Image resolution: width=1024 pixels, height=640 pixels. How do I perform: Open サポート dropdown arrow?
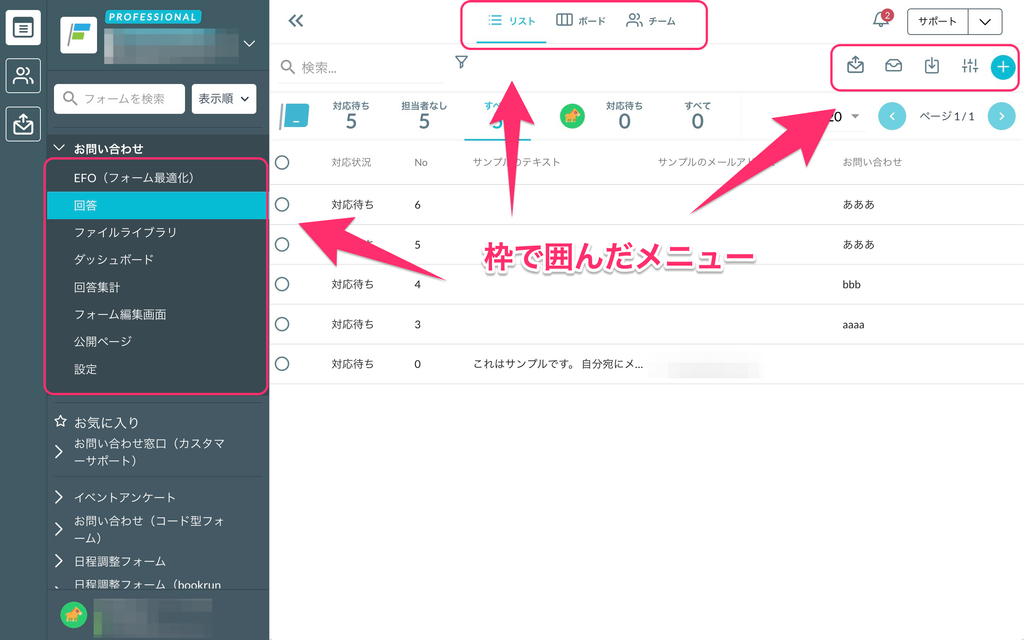coord(985,22)
